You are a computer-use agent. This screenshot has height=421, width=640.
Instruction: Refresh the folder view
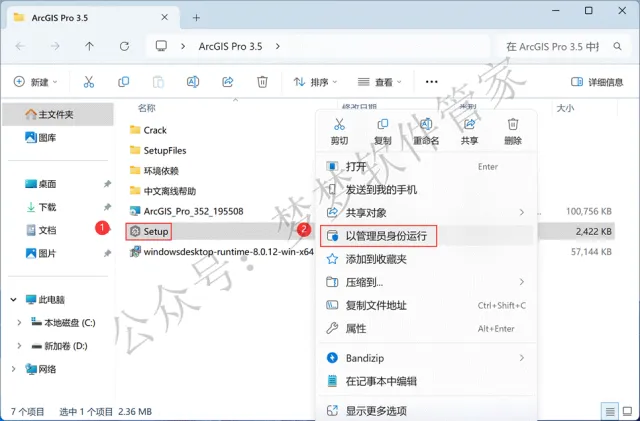coord(124,46)
